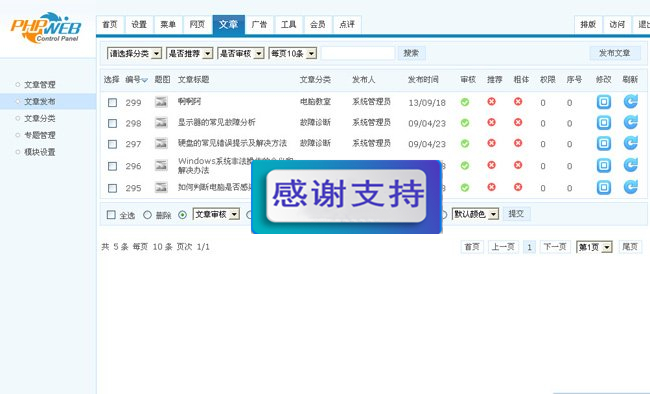Image resolution: width=650 pixels, height=394 pixels.
Task: Toggle the bold red icon for article 296
Action: (518, 165)
